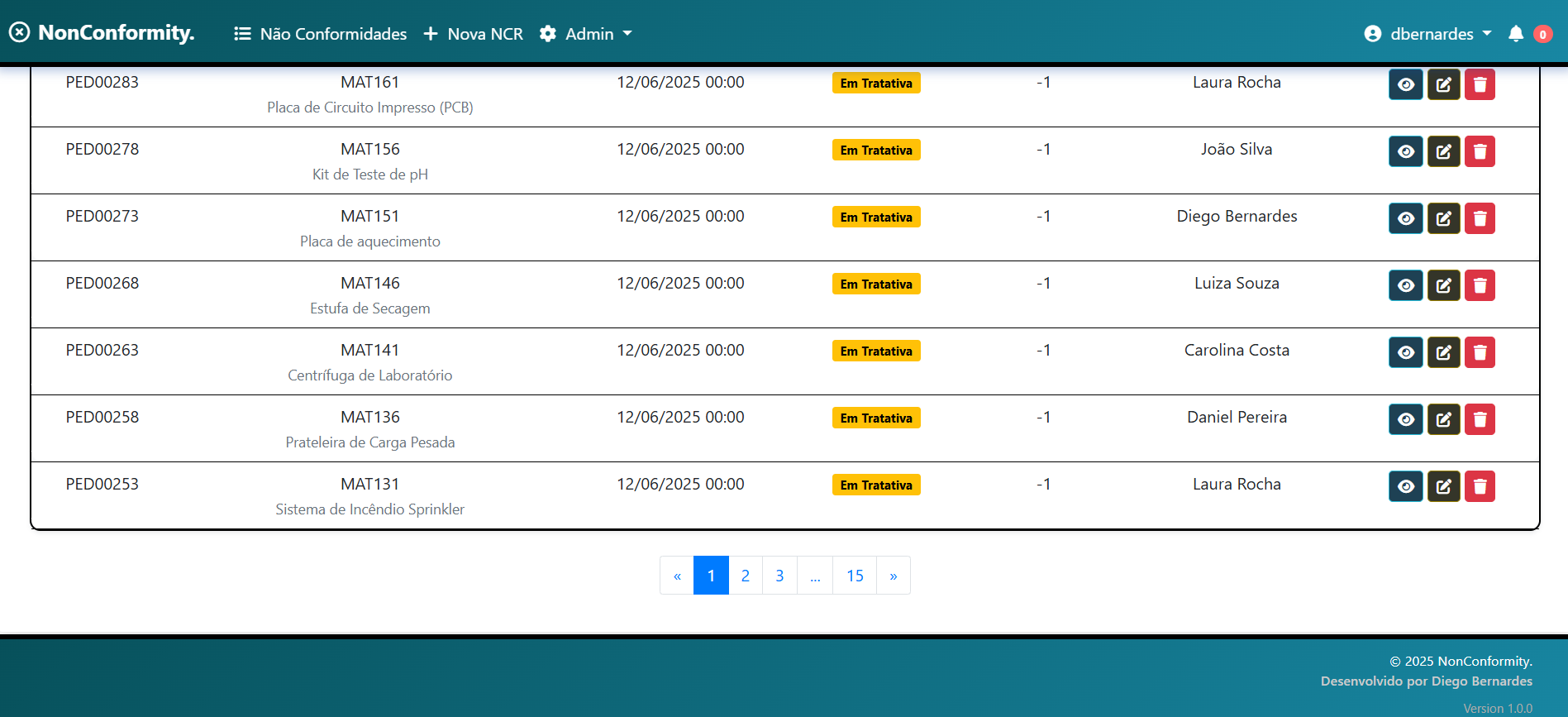The width and height of the screenshot is (1568, 717).
Task: Open the Não Conformidades list menu
Action: [321, 34]
